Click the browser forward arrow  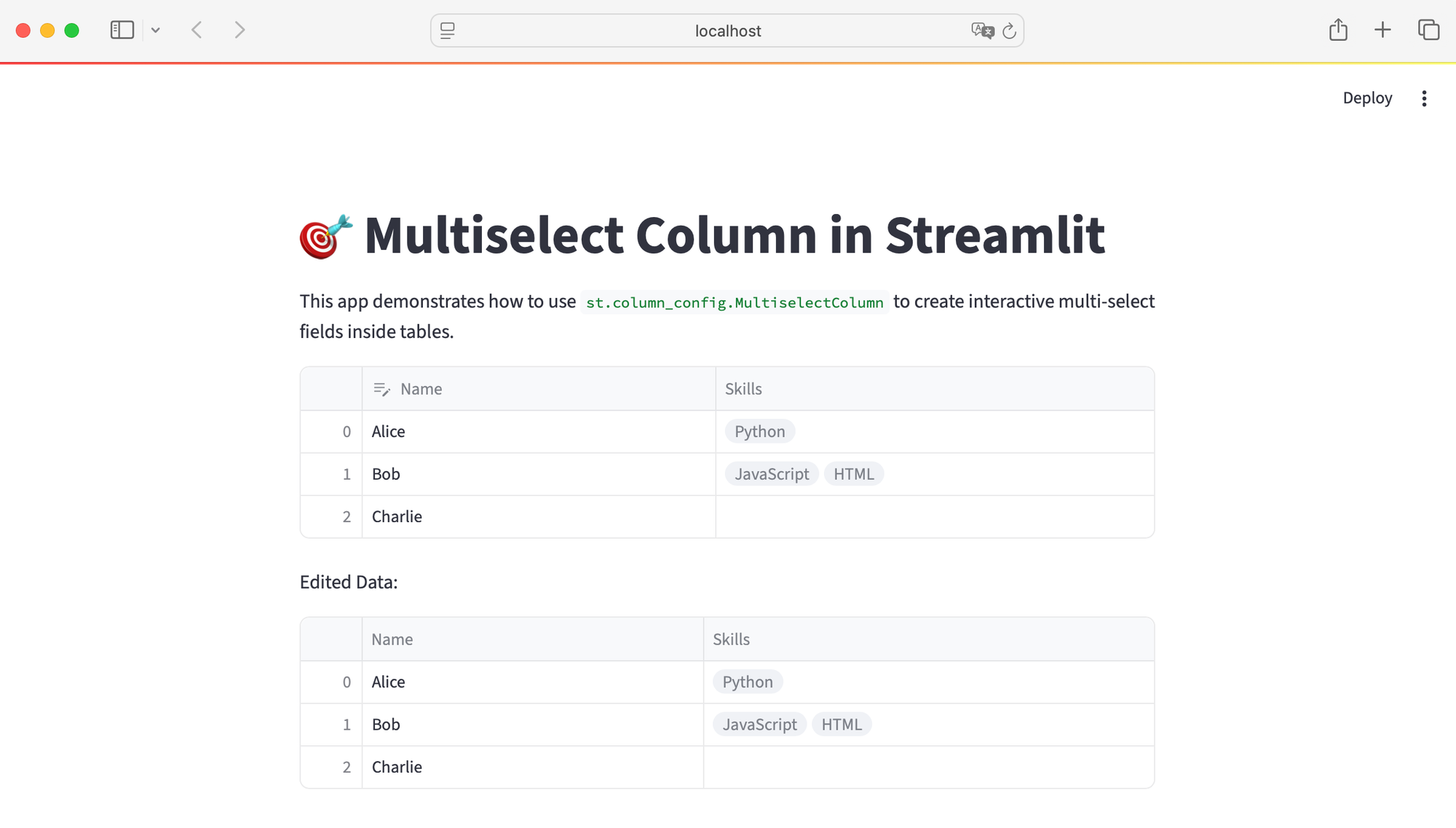[x=240, y=30]
